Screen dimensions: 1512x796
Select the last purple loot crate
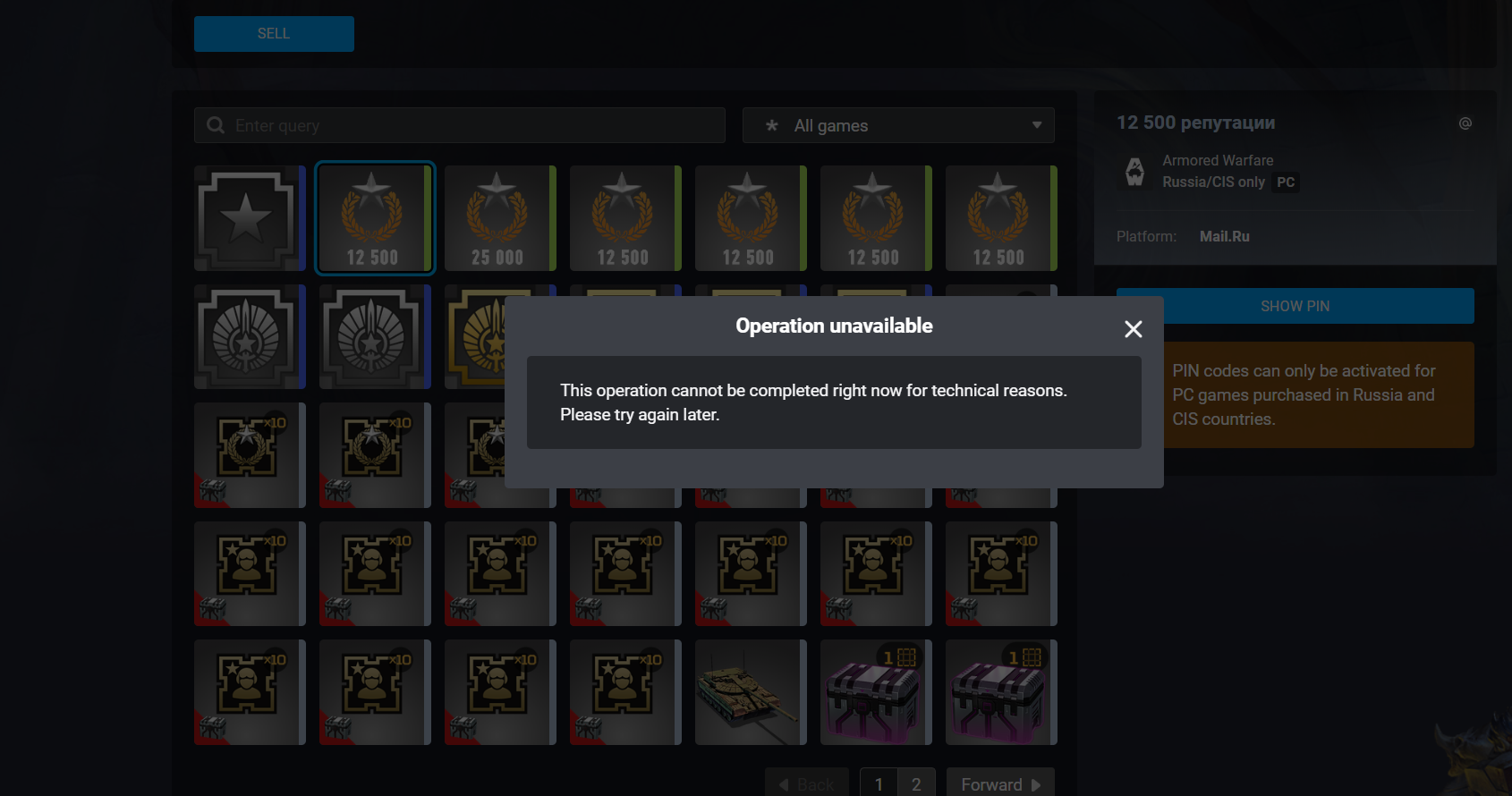coord(1001,692)
